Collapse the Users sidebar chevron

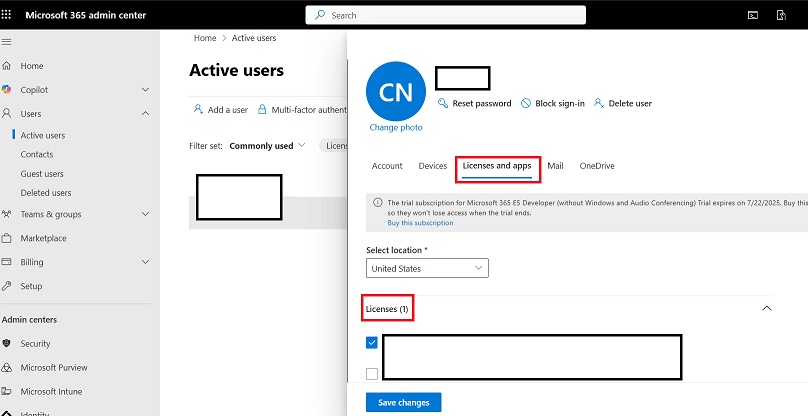[x=145, y=113]
